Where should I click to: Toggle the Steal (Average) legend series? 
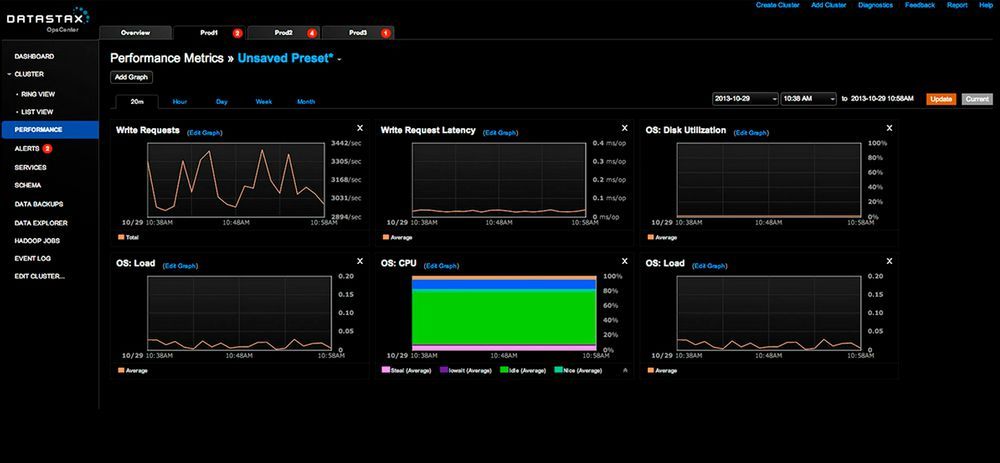(x=407, y=370)
